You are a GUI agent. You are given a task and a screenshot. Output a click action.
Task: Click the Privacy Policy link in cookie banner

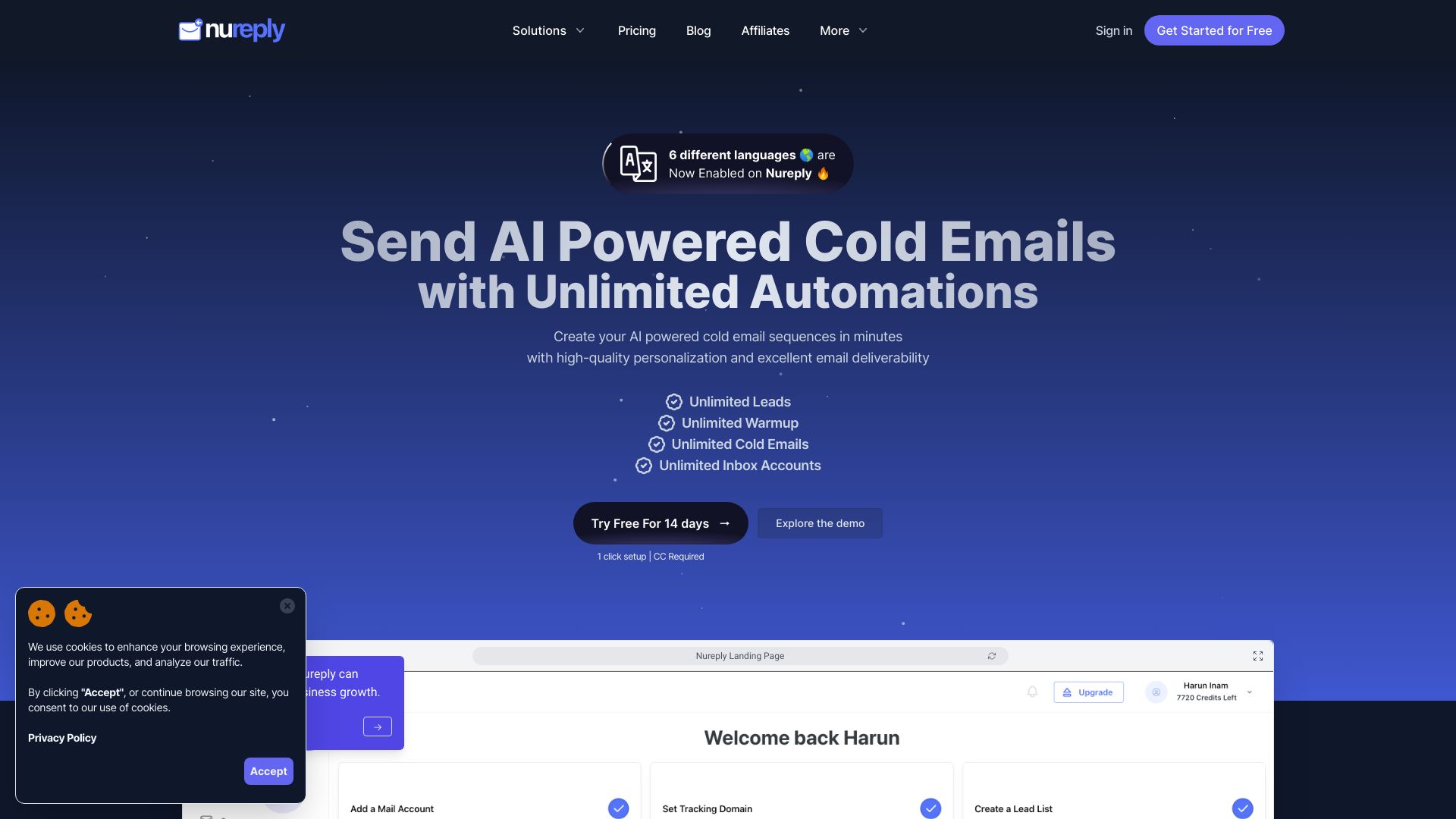pyautogui.click(x=62, y=738)
